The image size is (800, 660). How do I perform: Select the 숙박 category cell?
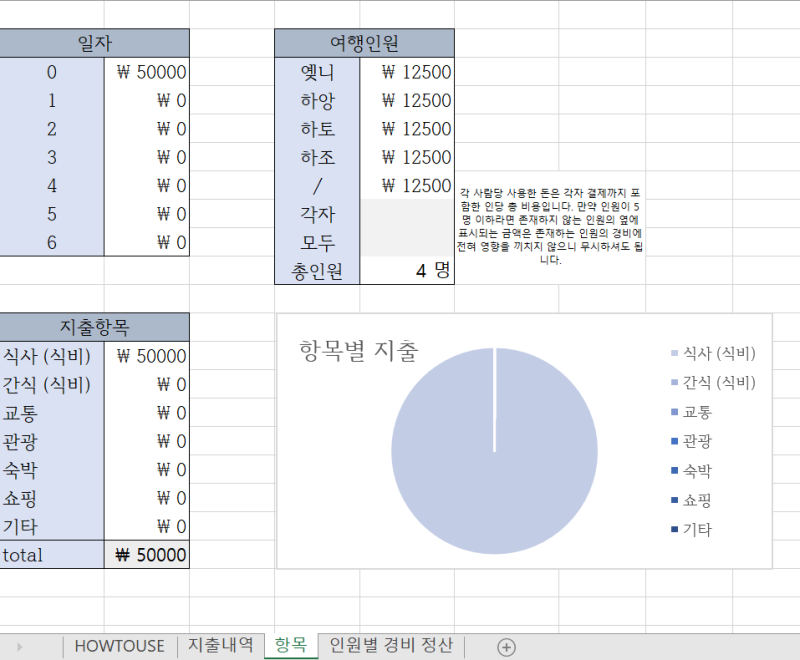(52, 470)
